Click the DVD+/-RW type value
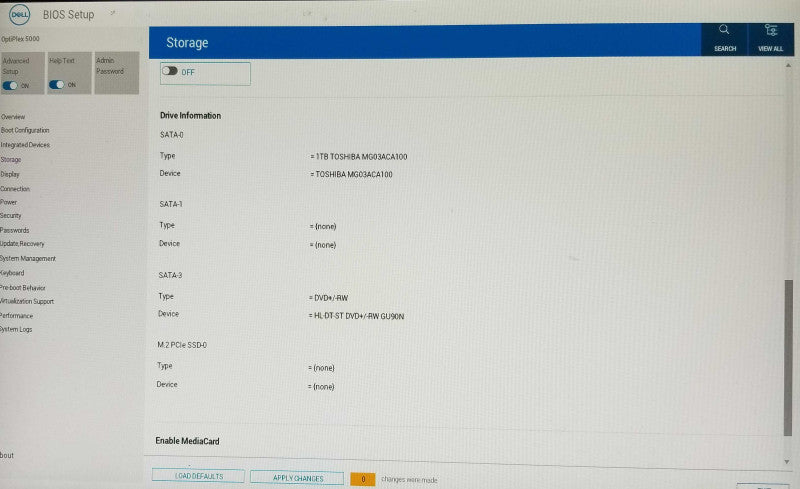 click(x=331, y=298)
